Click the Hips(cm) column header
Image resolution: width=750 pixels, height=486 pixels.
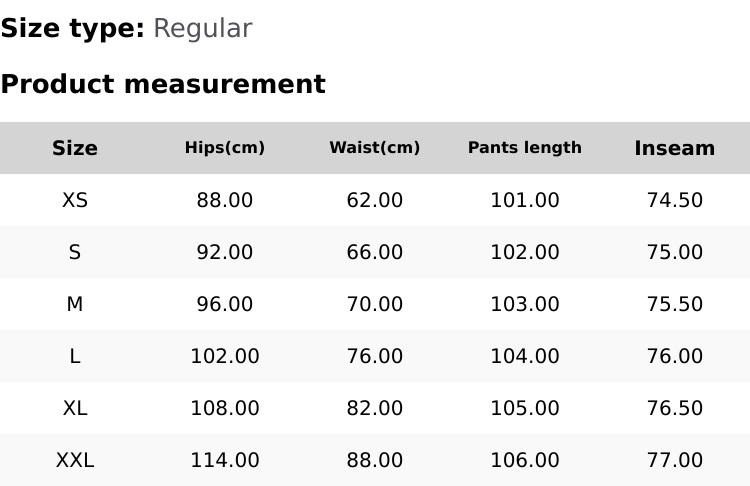(x=225, y=148)
